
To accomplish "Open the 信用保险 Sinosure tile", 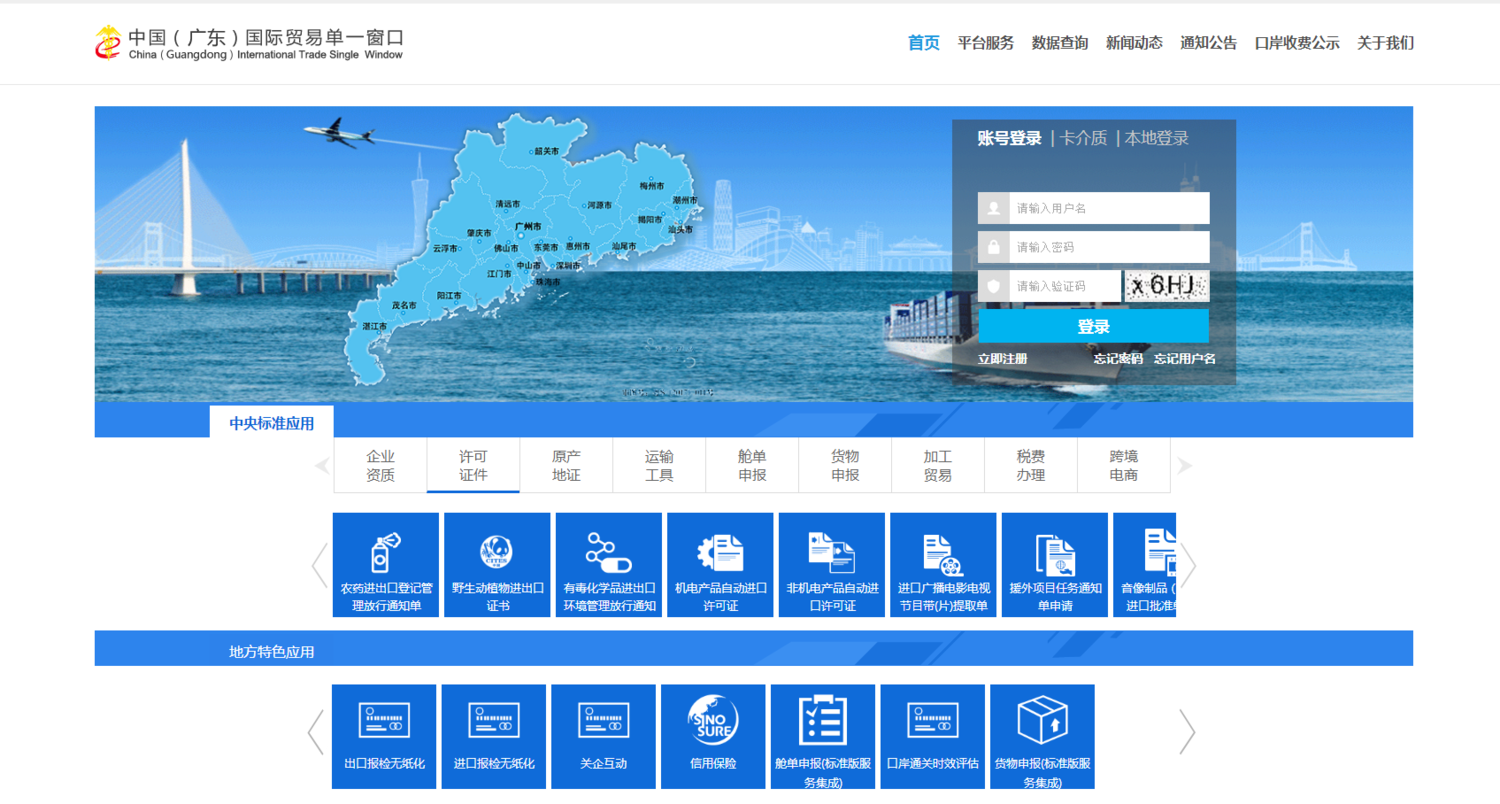I will [x=713, y=737].
